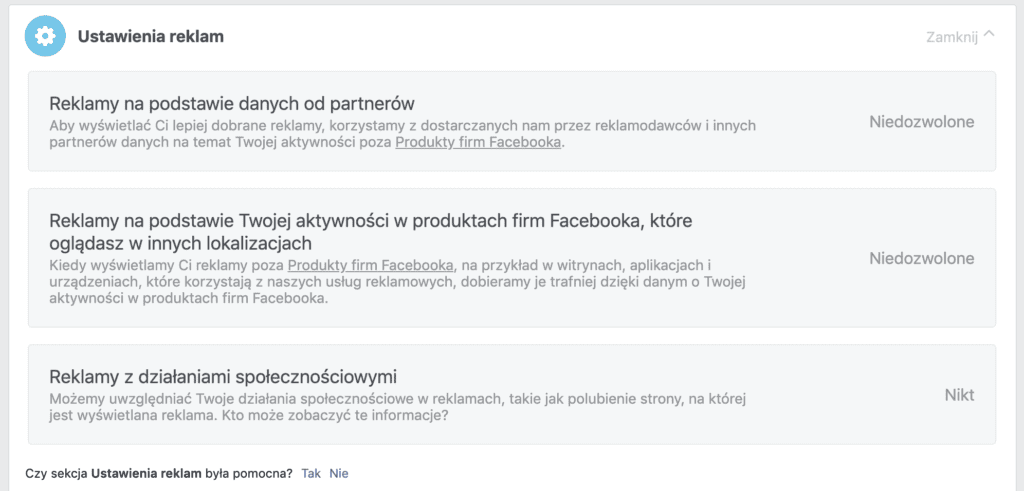Viewport: 1024px width, 491px height.
Task: Follow Produkty firm Facebooka link in activity section
Action: pos(370,266)
